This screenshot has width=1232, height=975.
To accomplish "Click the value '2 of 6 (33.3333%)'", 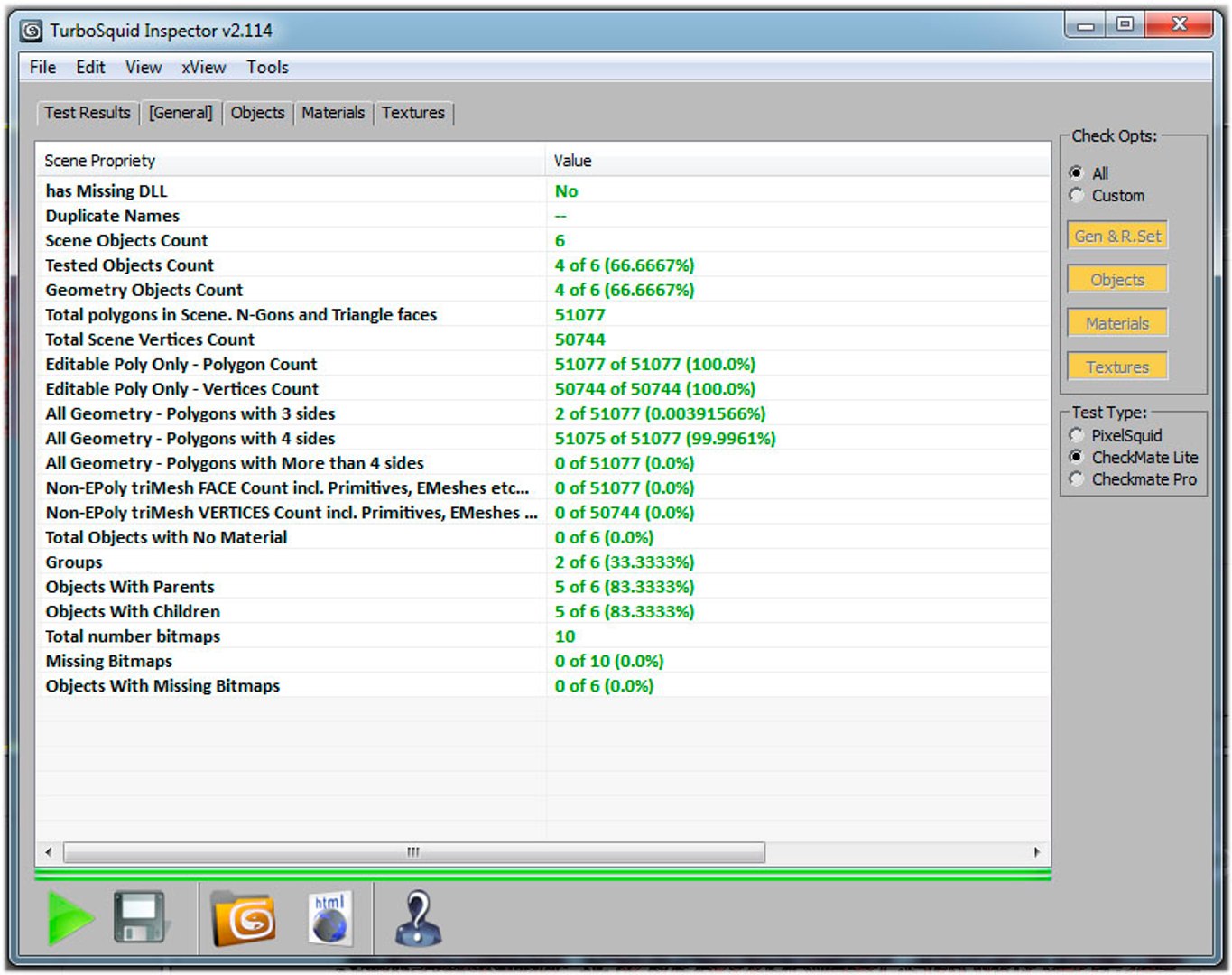I will (625, 562).
